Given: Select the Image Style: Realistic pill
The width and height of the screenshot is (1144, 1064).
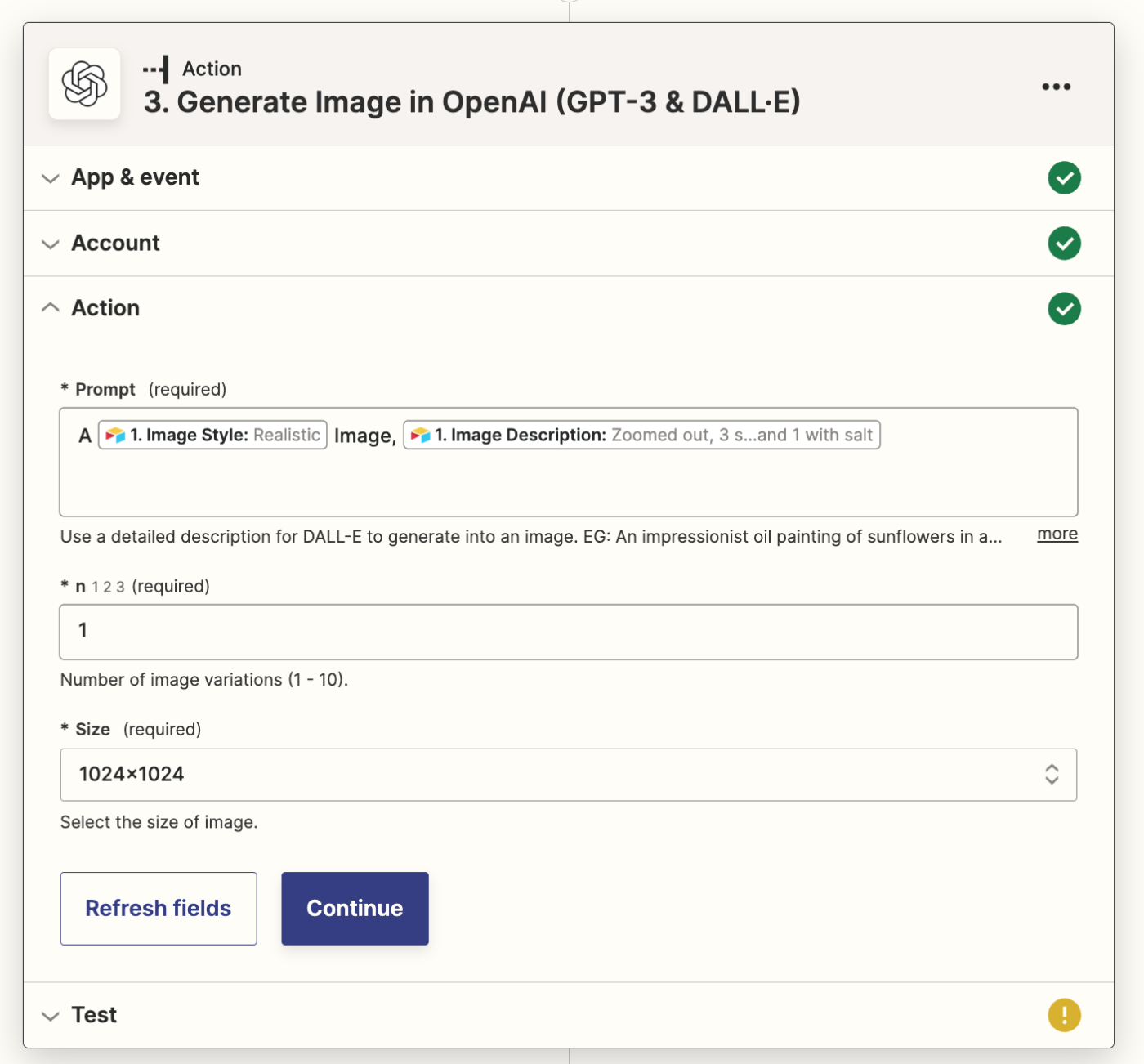Looking at the screenshot, I should pos(212,436).
